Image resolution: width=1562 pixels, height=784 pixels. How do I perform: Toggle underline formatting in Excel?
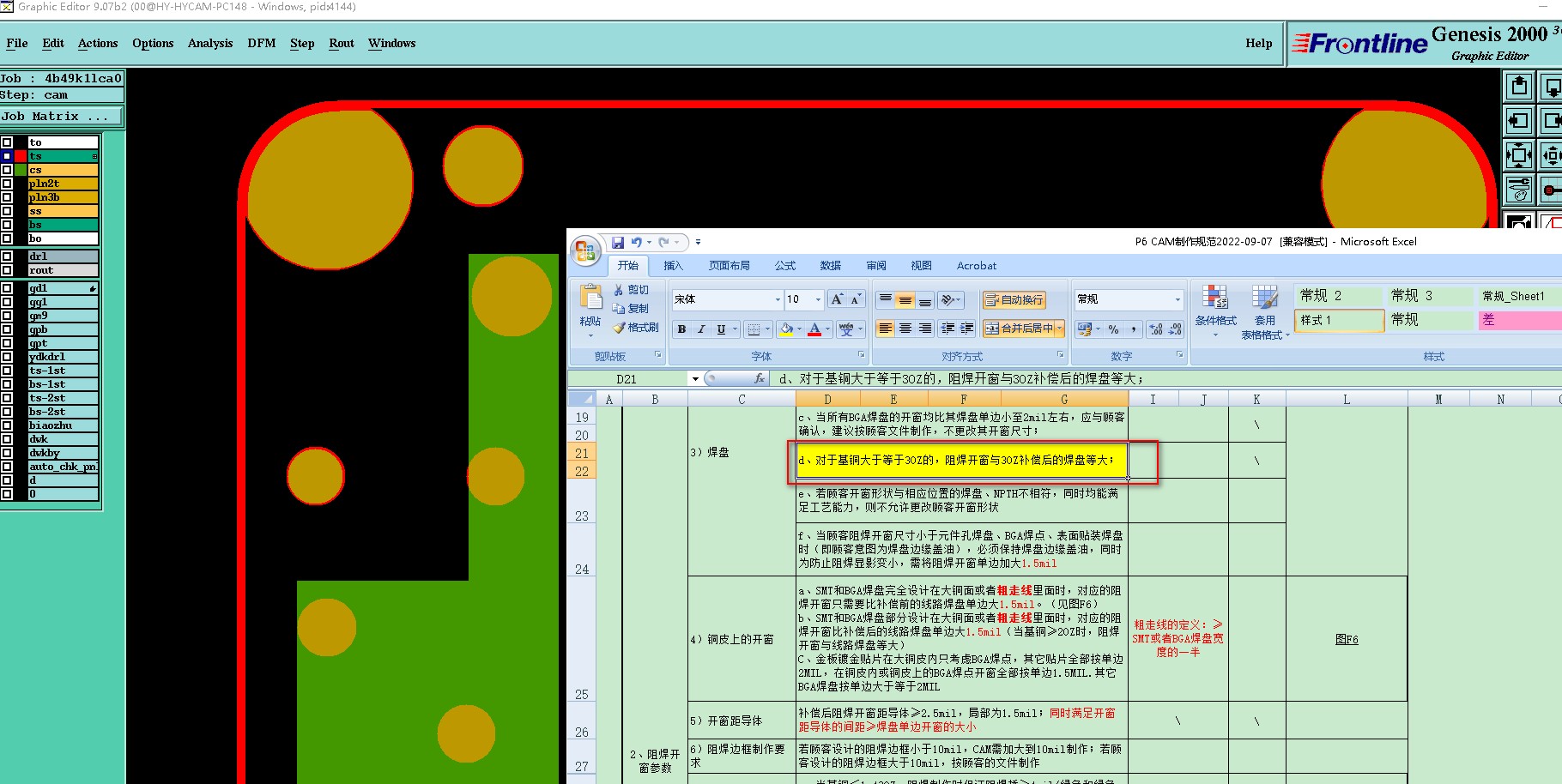[721, 329]
